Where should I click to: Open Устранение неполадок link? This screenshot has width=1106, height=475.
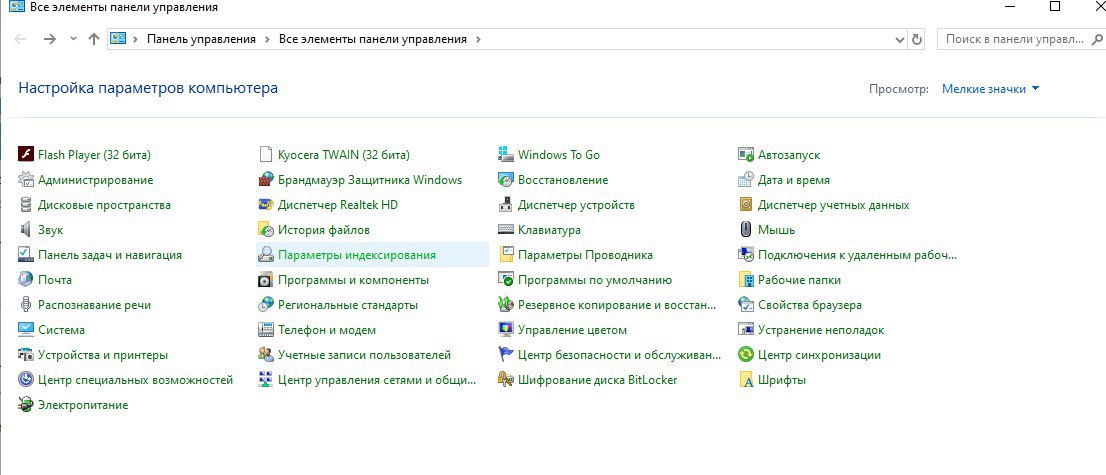[821, 330]
